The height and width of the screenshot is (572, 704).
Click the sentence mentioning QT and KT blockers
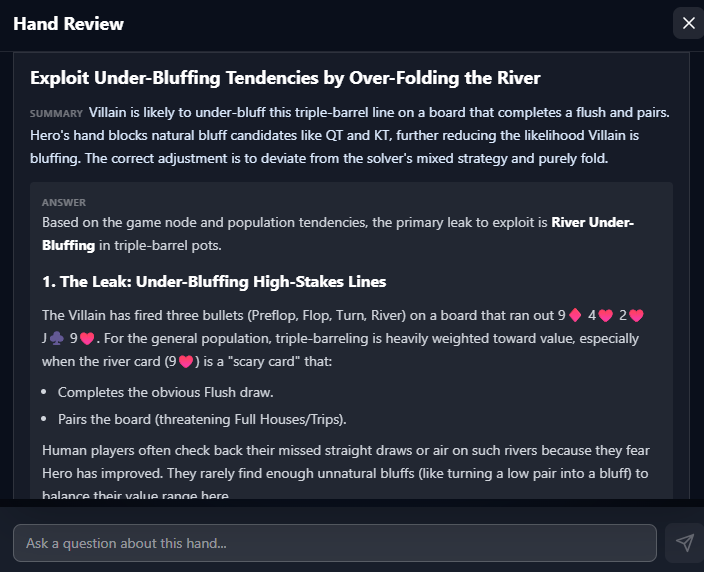[x=330, y=133]
